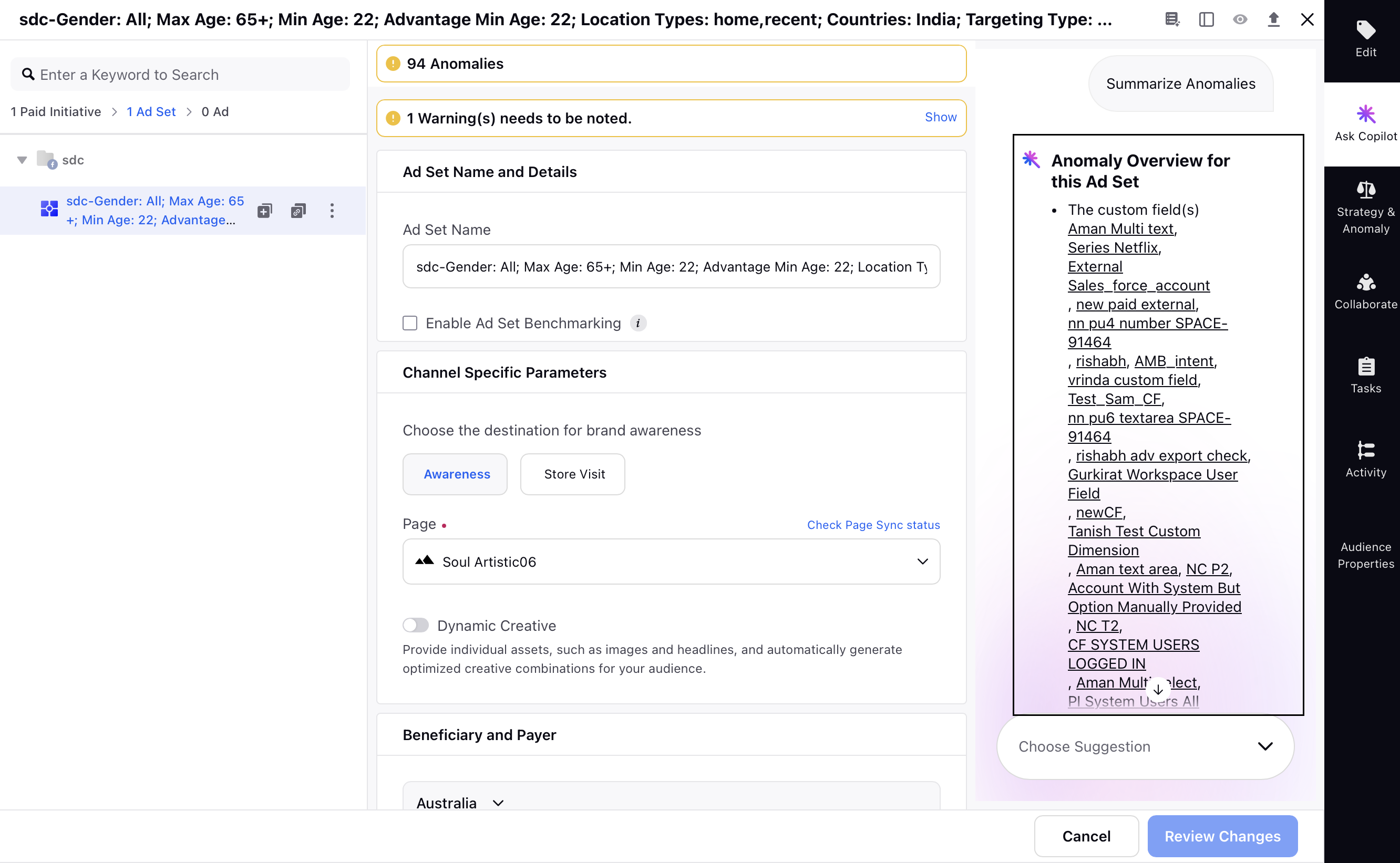Collapse the sdc tree node
Screen dimensions: 1400x863
(22, 160)
